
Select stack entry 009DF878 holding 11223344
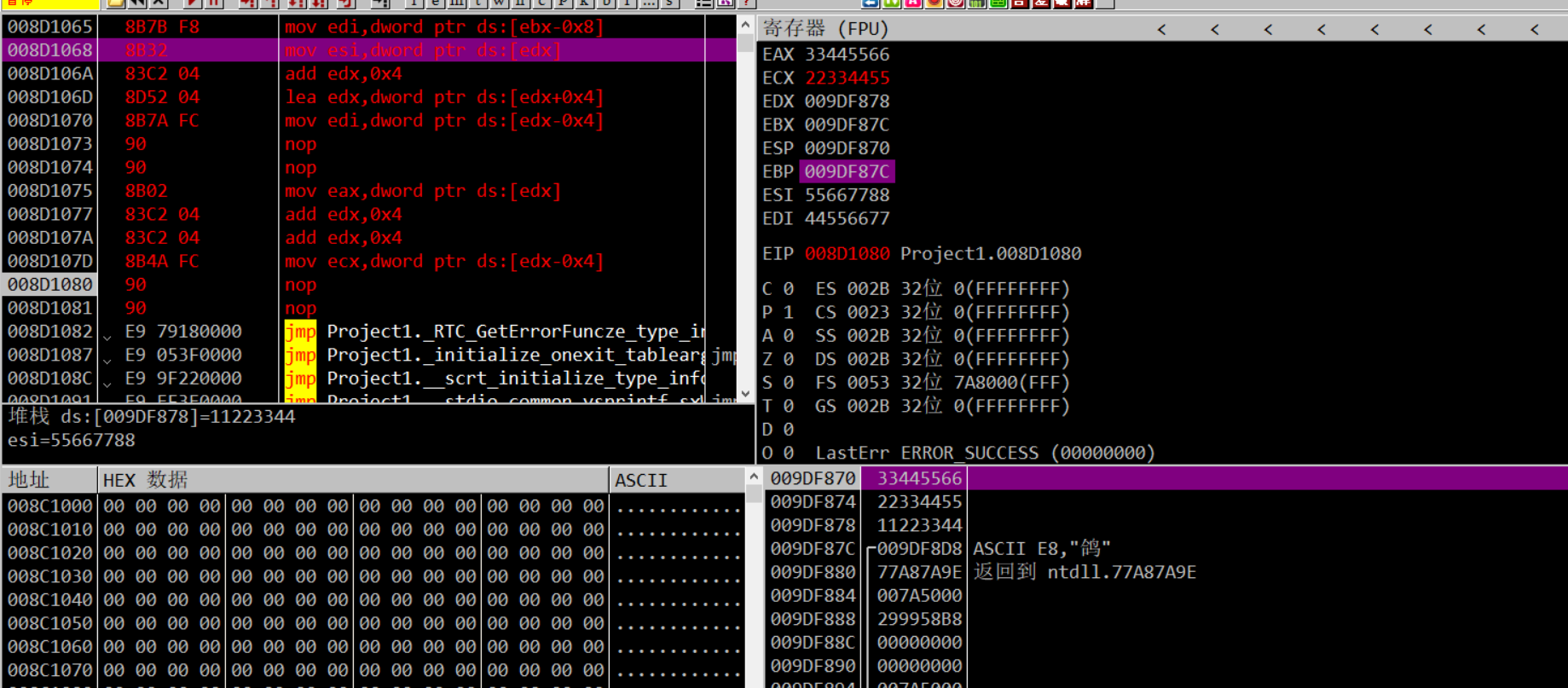click(x=1168, y=525)
